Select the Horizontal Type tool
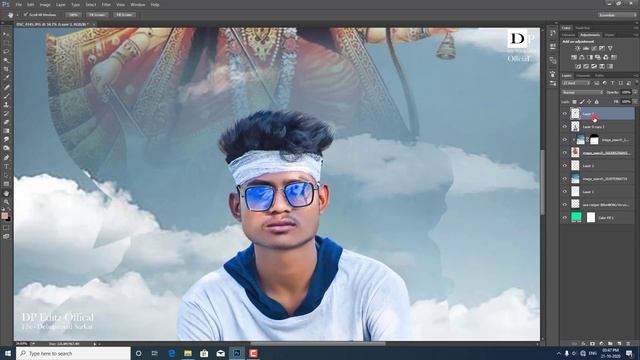The width and height of the screenshot is (640, 360). pyautogui.click(x=6, y=167)
